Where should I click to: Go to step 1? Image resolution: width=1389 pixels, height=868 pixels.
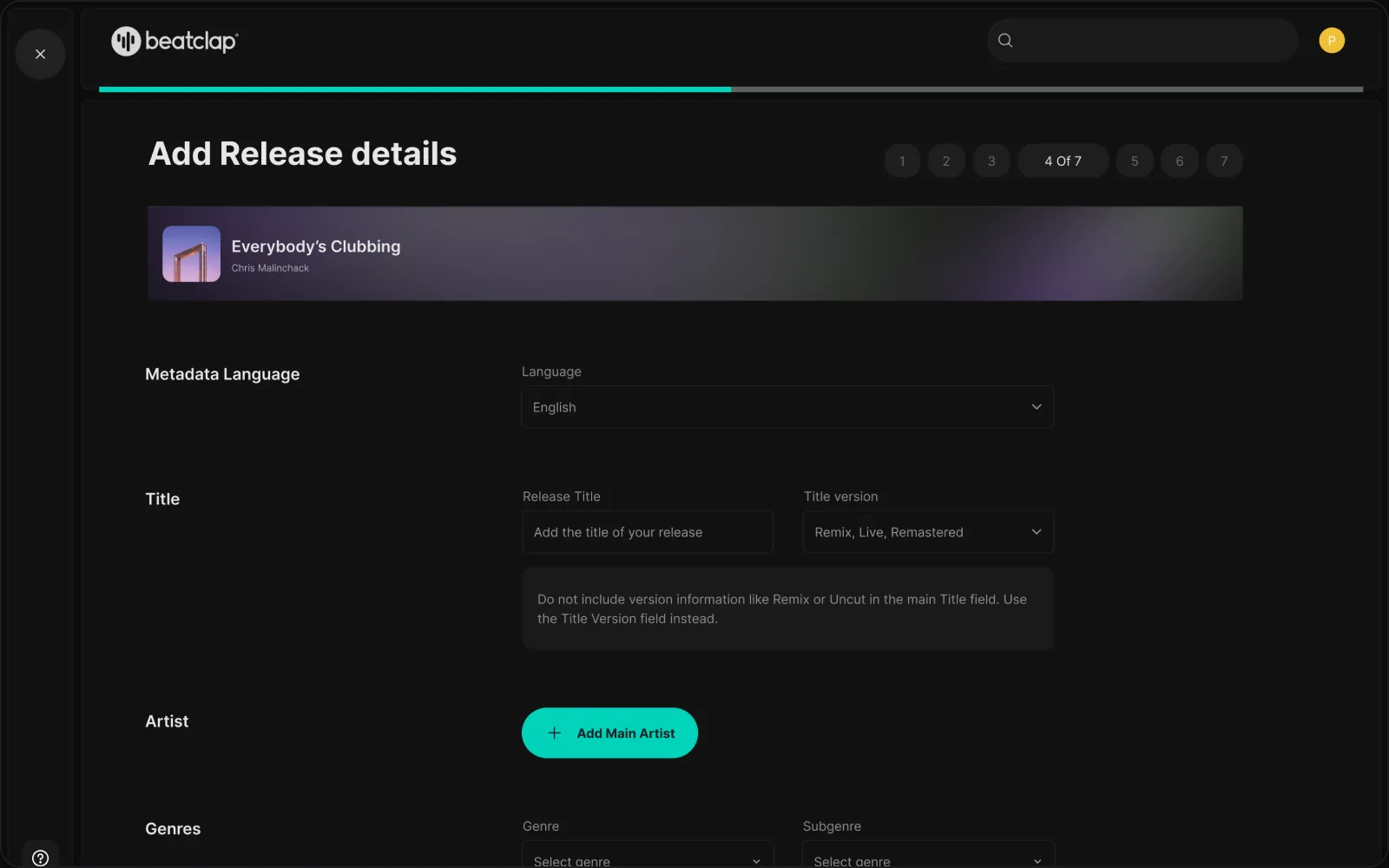pos(902,161)
